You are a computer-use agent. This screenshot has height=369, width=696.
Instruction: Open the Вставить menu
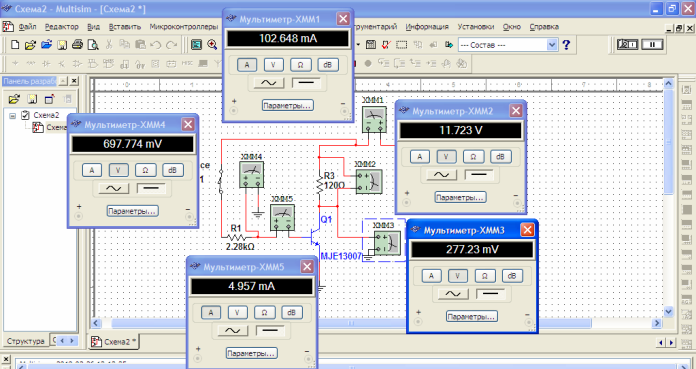(x=125, y=27)
